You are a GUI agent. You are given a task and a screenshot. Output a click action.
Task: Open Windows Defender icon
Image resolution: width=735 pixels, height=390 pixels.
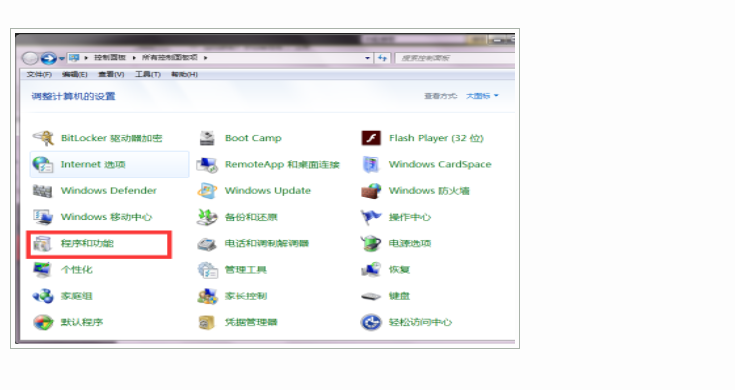[x=43, y=191]
